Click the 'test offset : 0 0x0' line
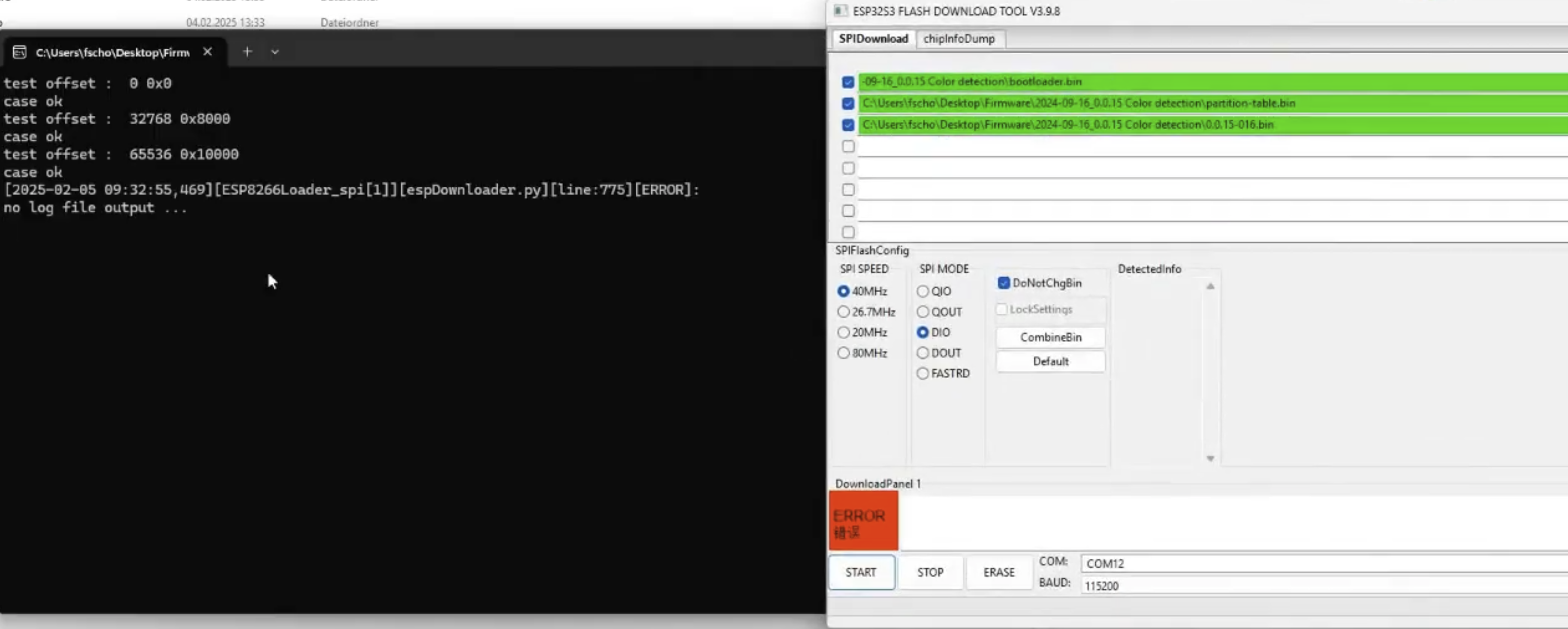 87,83
